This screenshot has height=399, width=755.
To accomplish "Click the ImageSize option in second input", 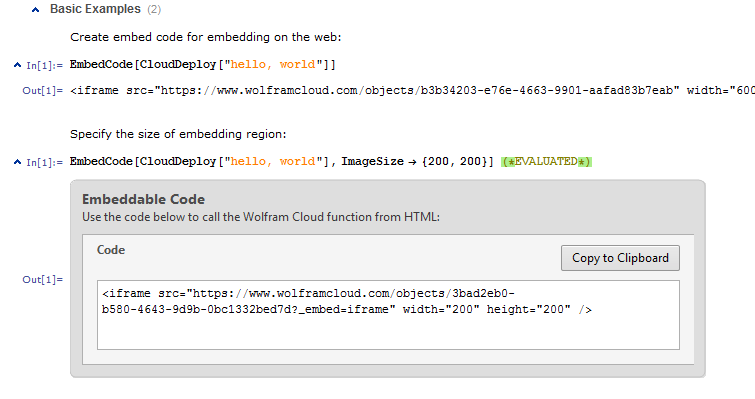I will 373,161.
